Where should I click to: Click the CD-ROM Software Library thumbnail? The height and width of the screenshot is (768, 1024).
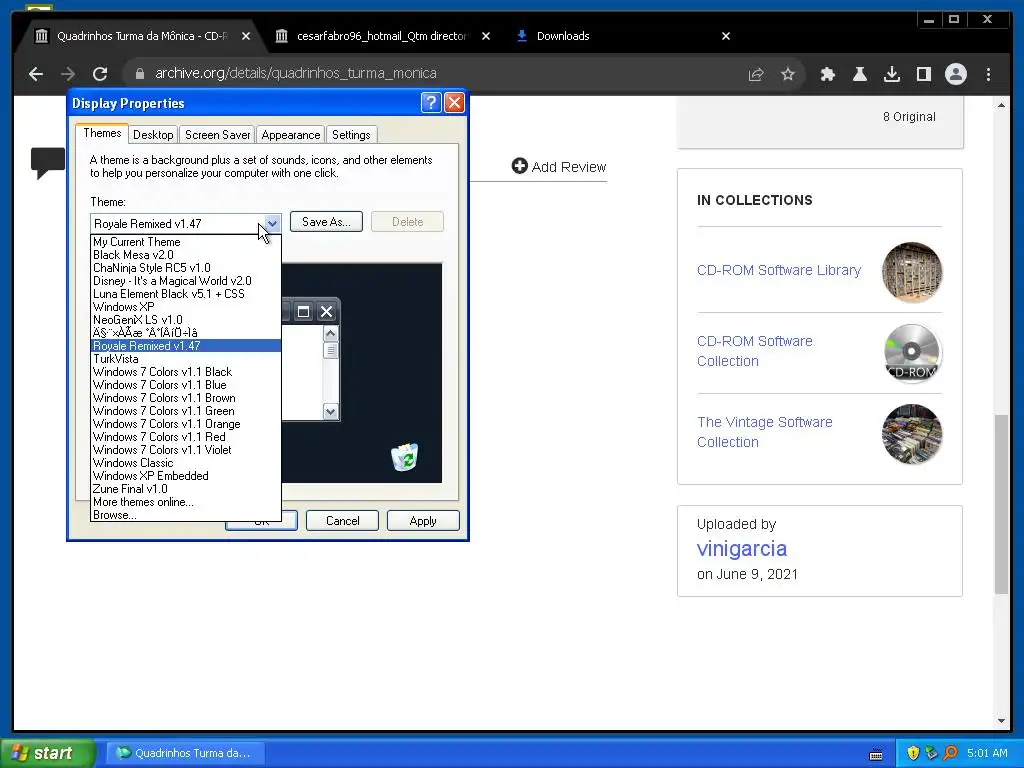[x=912, y=272]
